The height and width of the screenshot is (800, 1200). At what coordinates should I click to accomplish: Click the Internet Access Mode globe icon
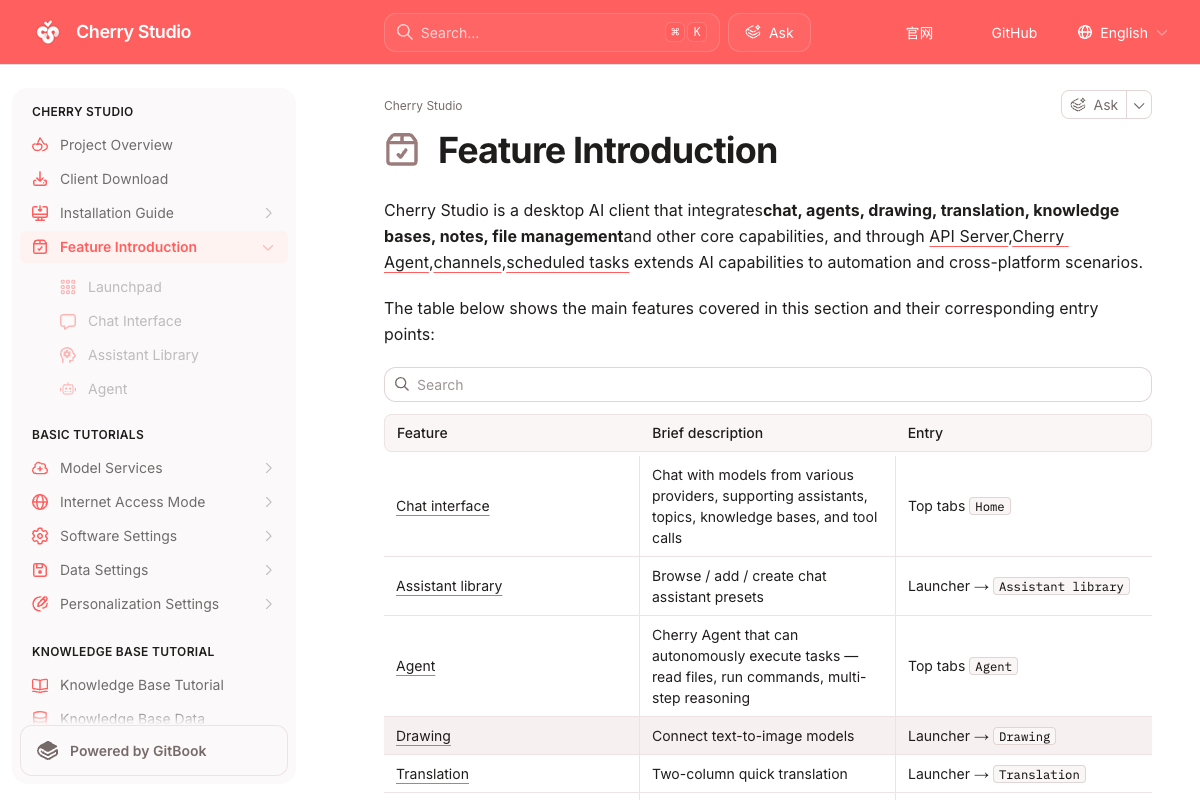coord(40,502)
